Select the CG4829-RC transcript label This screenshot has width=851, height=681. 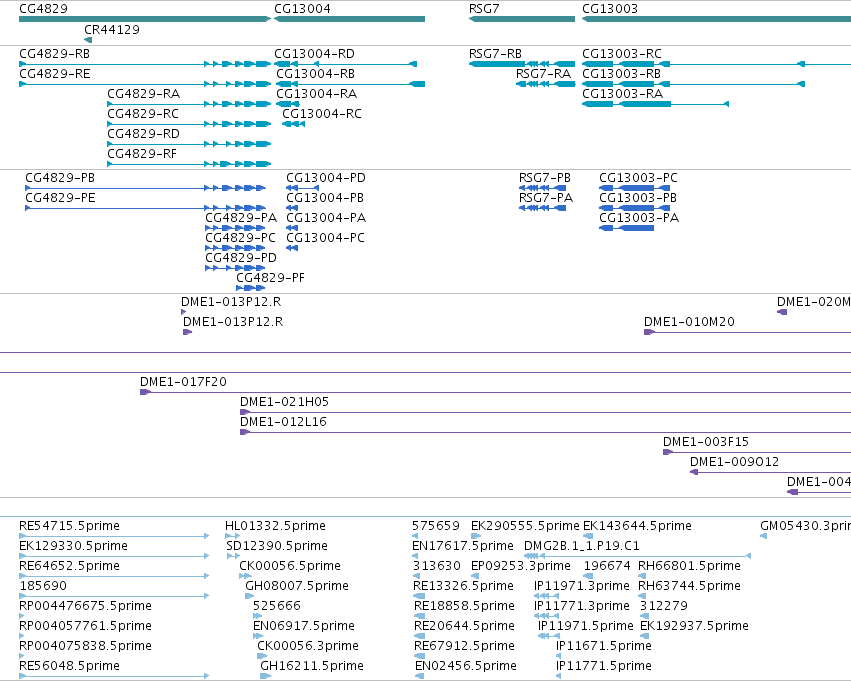tap(143, 114)
